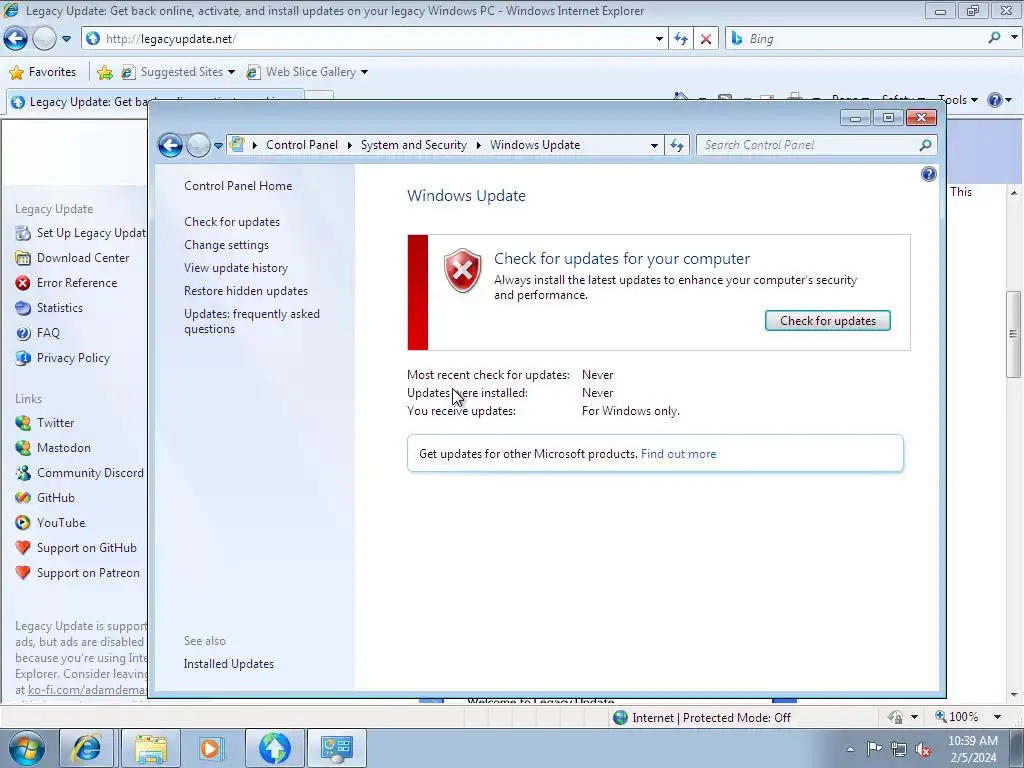Open Error Reference page

coord(76,283)
